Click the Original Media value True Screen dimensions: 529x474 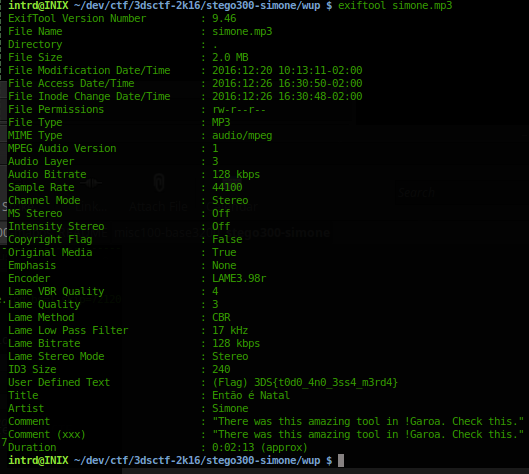coord(224,252)
